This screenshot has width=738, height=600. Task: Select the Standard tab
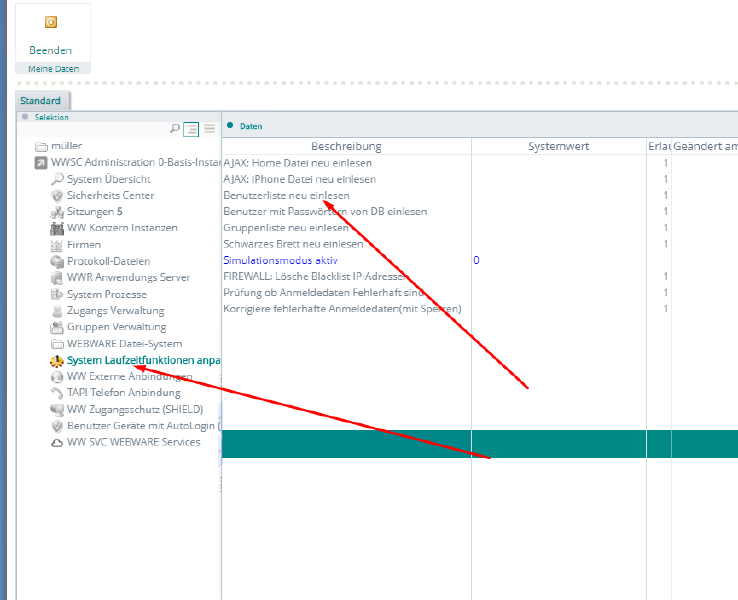click(41, 101)
